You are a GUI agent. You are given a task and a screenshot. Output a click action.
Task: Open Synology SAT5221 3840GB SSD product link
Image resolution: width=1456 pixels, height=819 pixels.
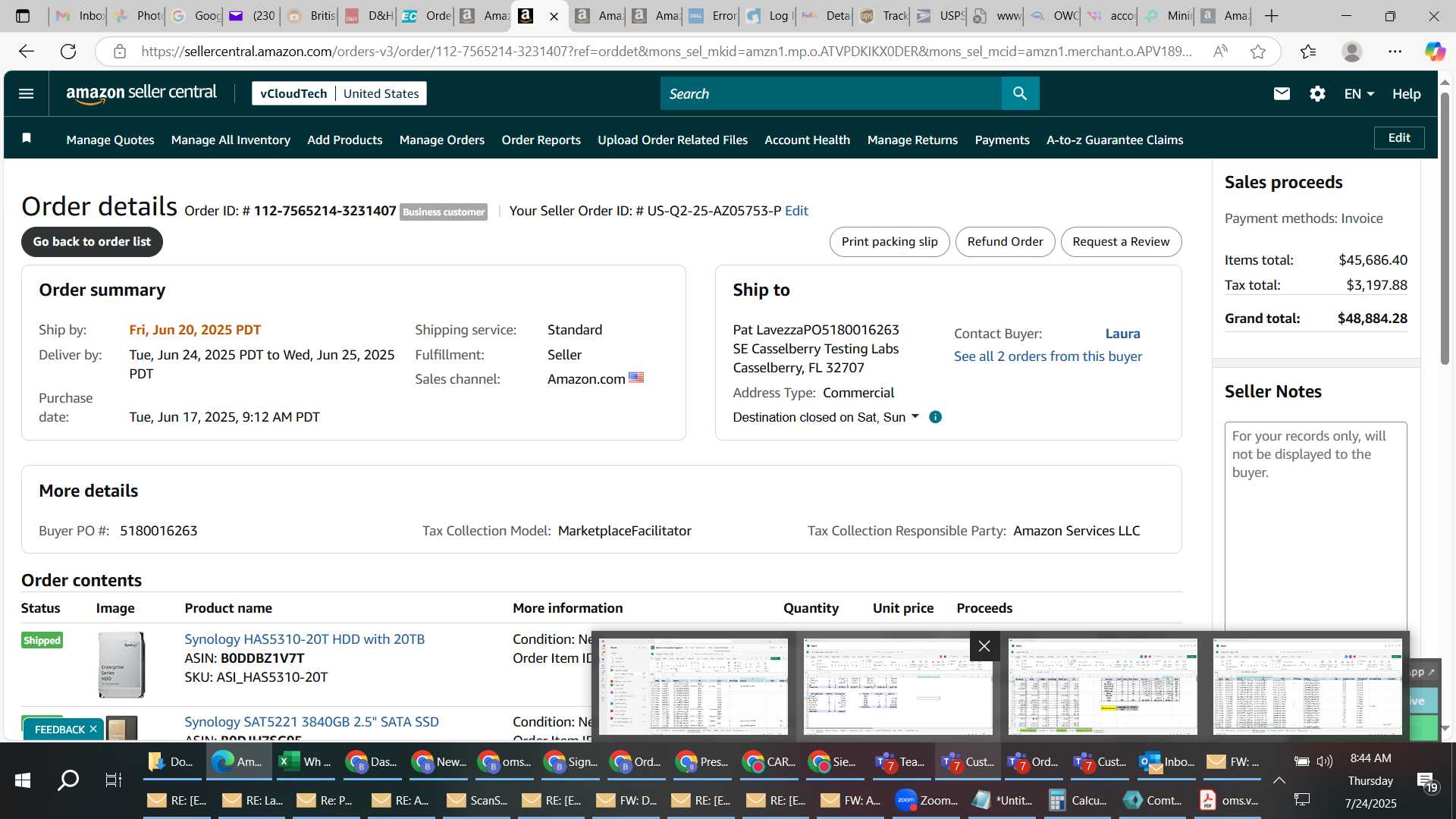[311, 722]
